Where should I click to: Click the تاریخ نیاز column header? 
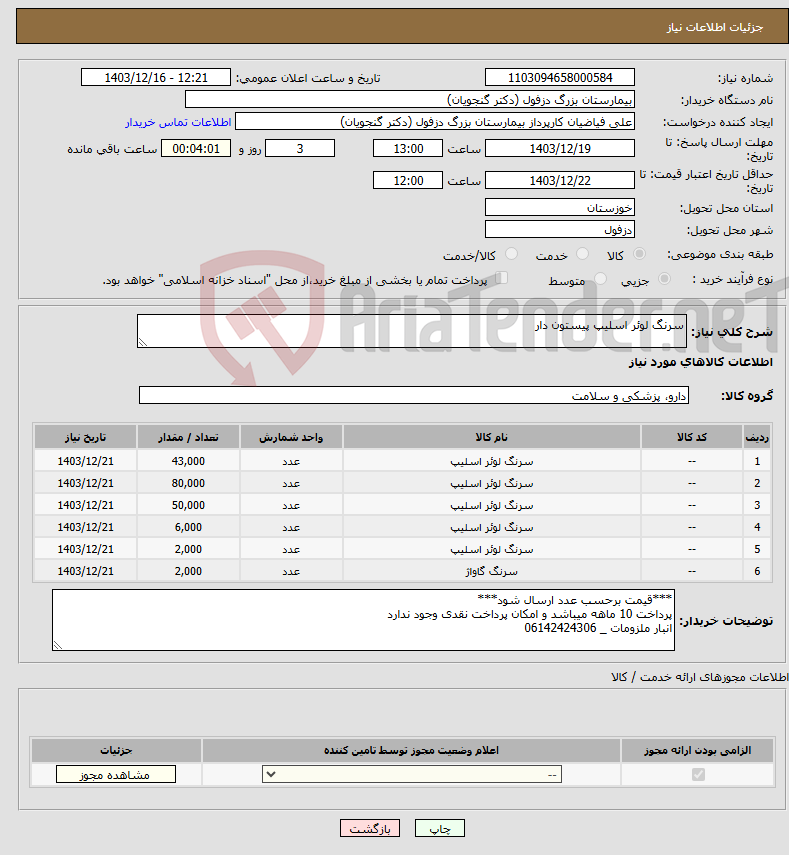86,437
